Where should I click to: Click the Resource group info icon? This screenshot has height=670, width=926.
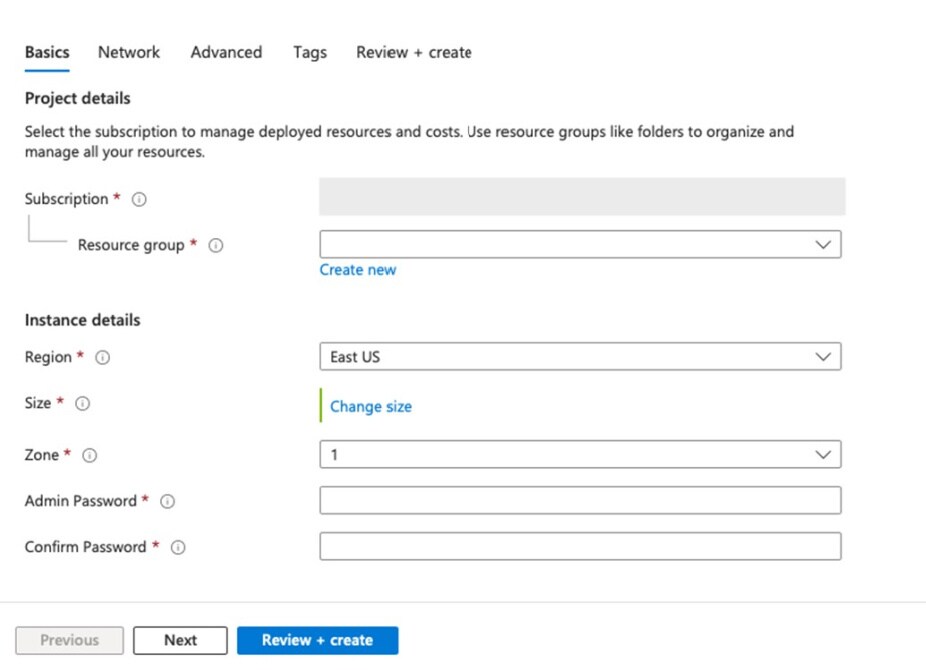[x=215, y=245]
